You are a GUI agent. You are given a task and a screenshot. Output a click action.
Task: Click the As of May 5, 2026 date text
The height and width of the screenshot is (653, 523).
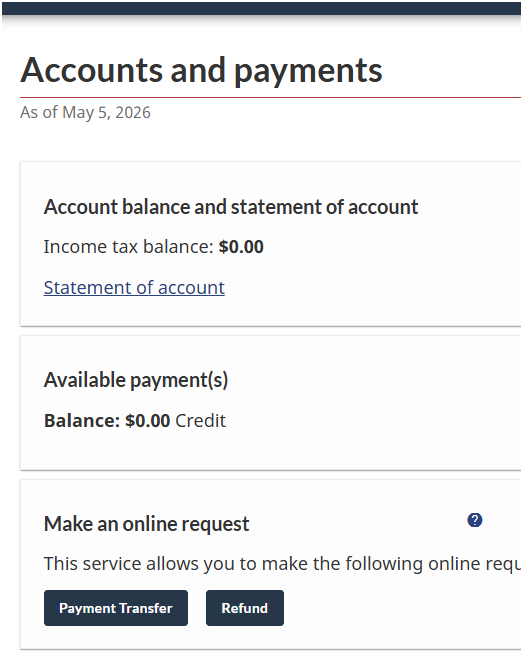coord(85,112)
